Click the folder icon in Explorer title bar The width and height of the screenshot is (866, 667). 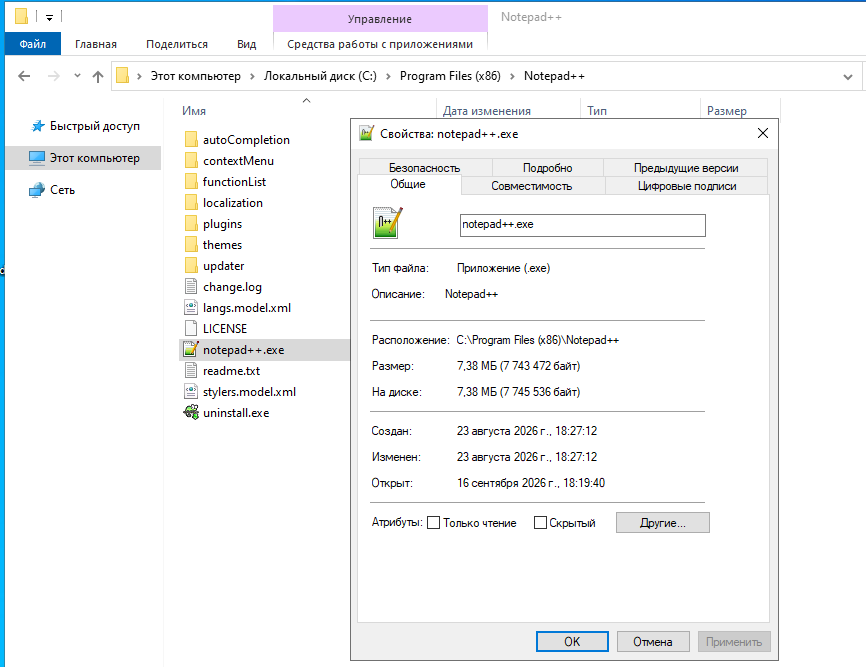(22, 17)
